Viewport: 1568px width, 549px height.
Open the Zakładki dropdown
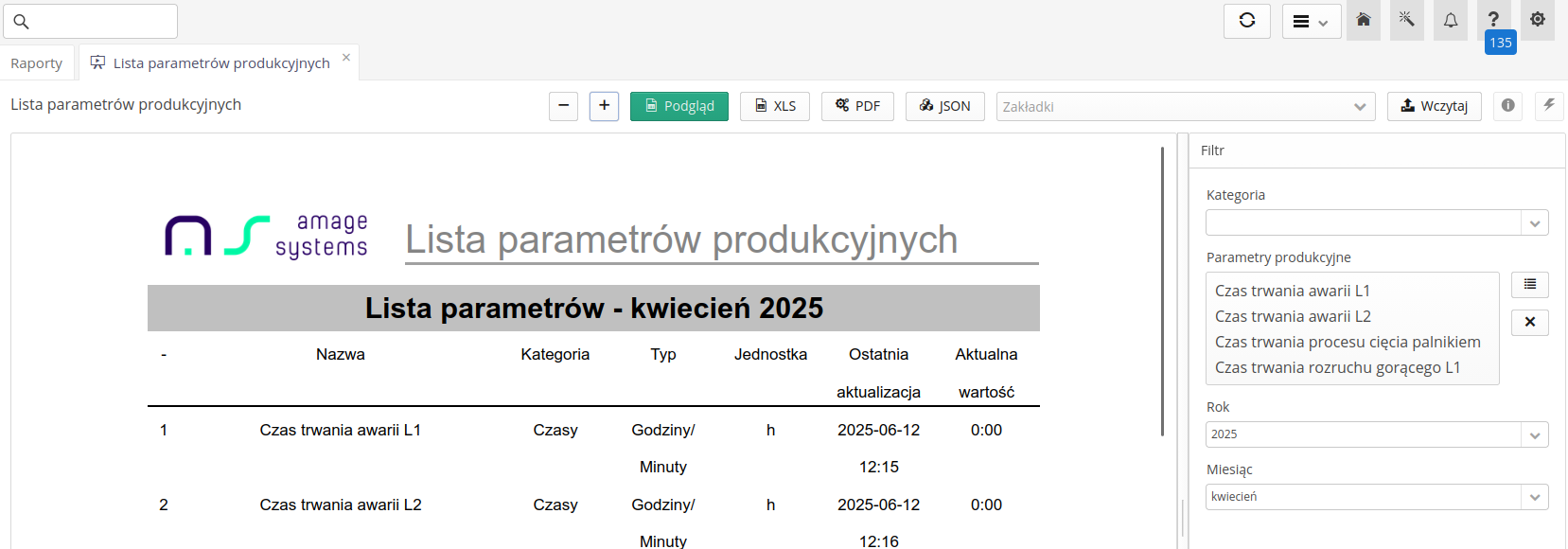pos(1185,107)
